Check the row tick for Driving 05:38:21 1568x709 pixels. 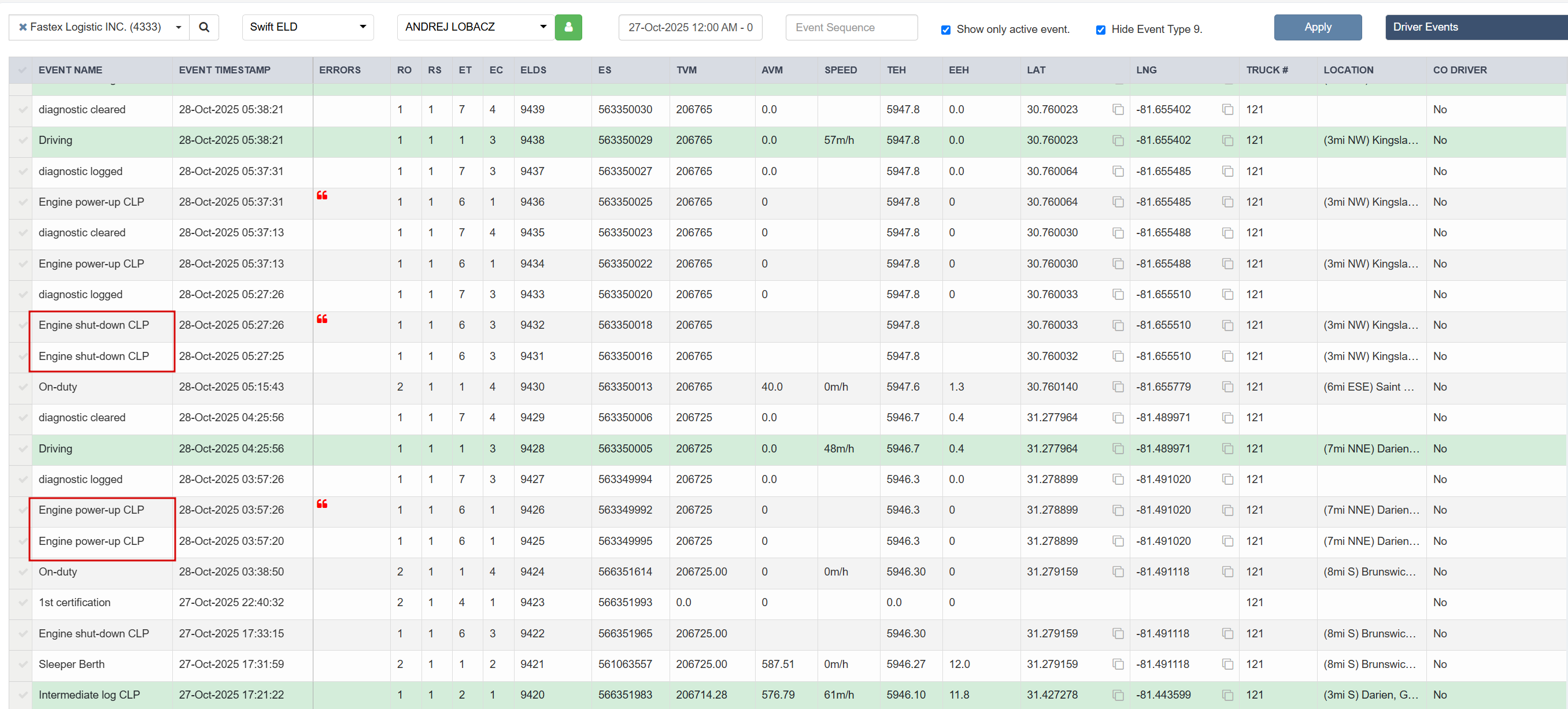click(x=23, y=140)
